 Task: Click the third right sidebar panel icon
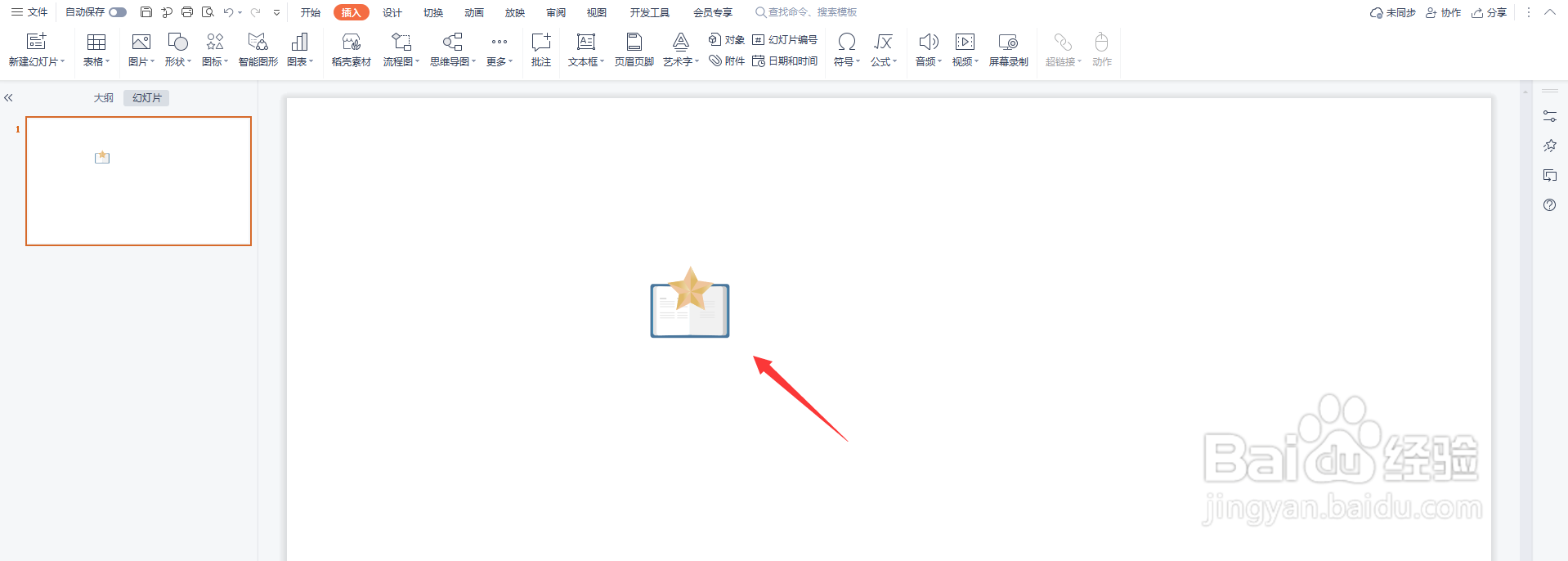[1550, 176]
